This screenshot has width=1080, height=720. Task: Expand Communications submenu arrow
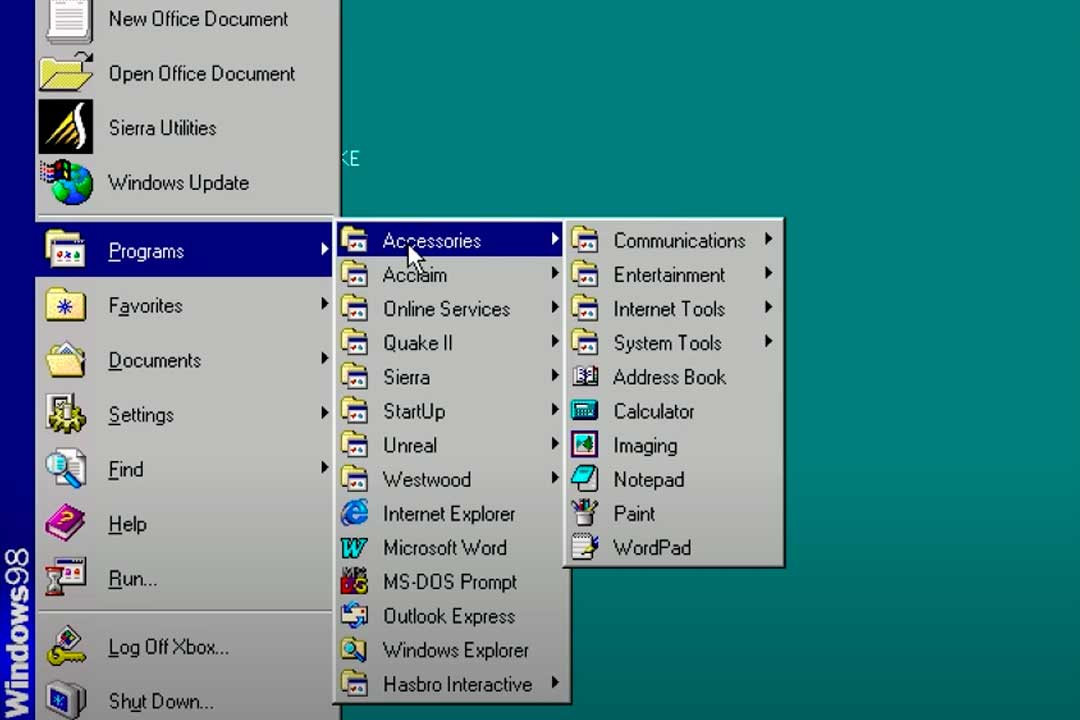point(768,239)
